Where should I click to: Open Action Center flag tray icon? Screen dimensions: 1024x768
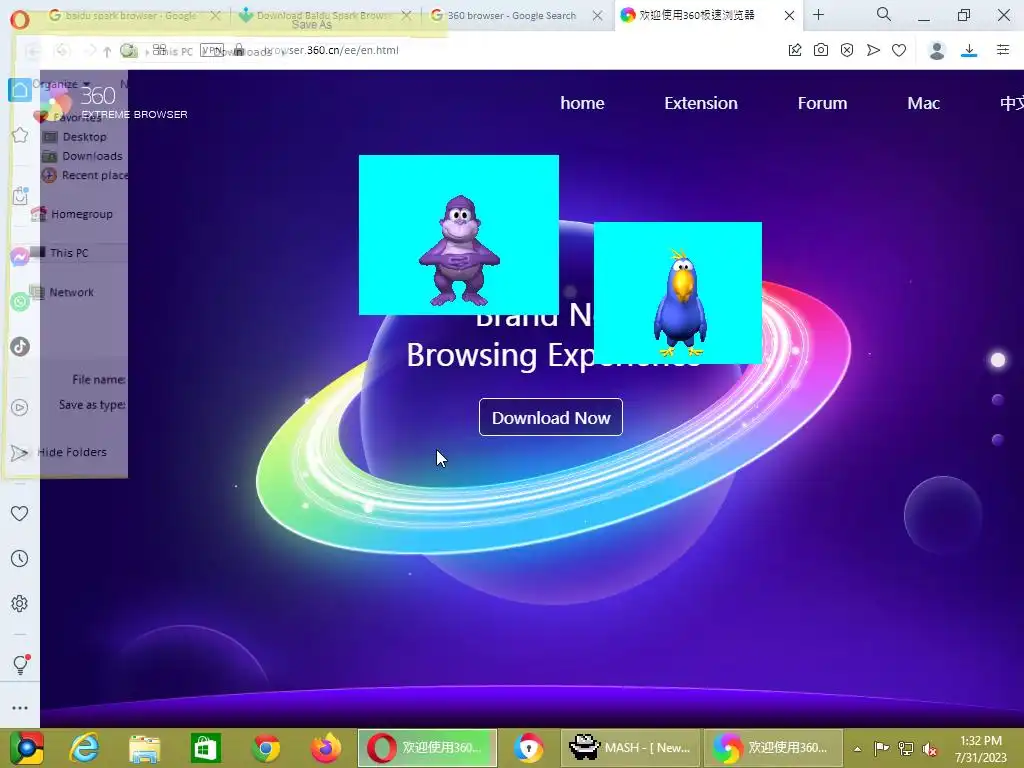(881, 748)
